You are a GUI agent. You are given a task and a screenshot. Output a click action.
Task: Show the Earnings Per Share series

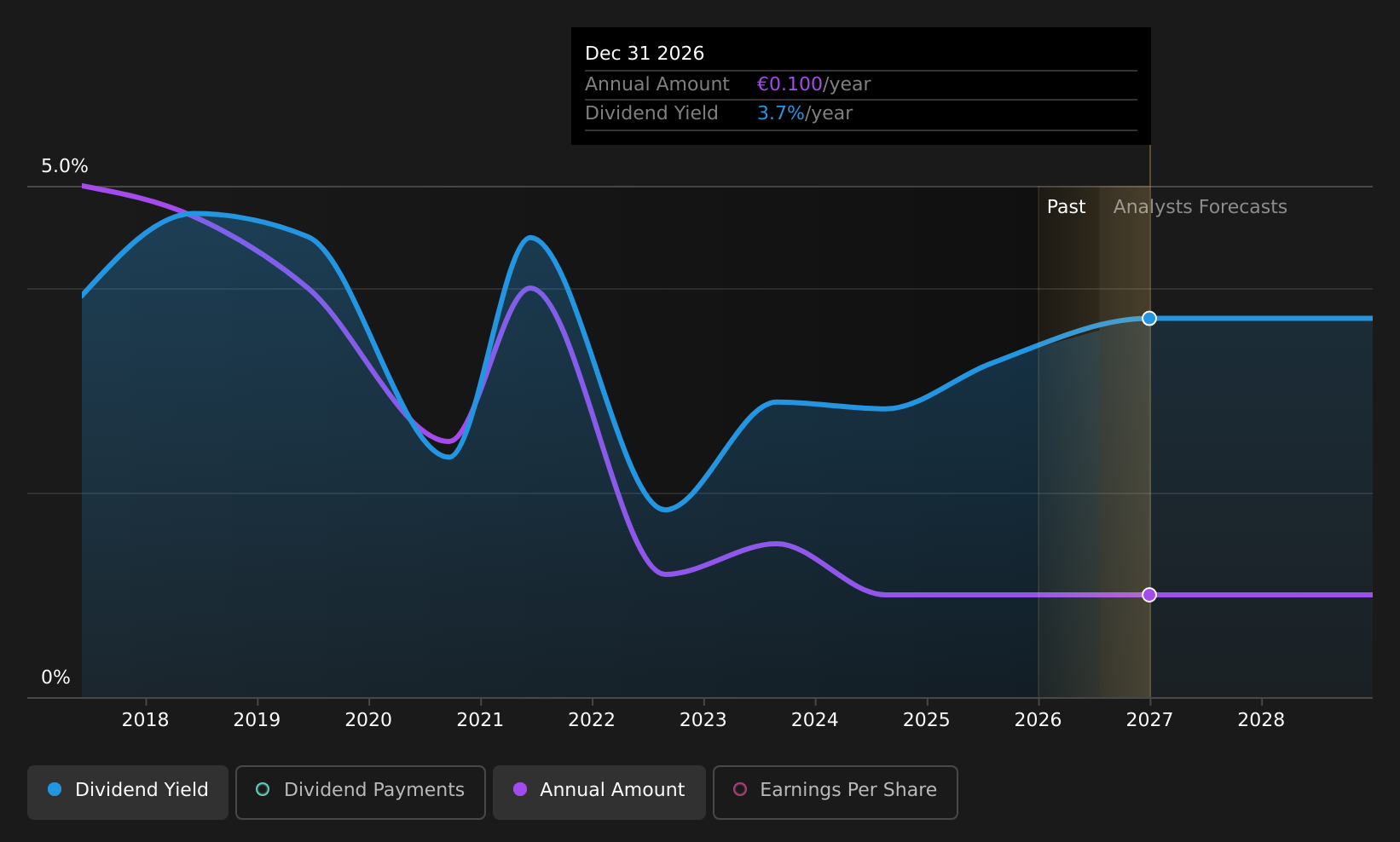tap(836, 792)
